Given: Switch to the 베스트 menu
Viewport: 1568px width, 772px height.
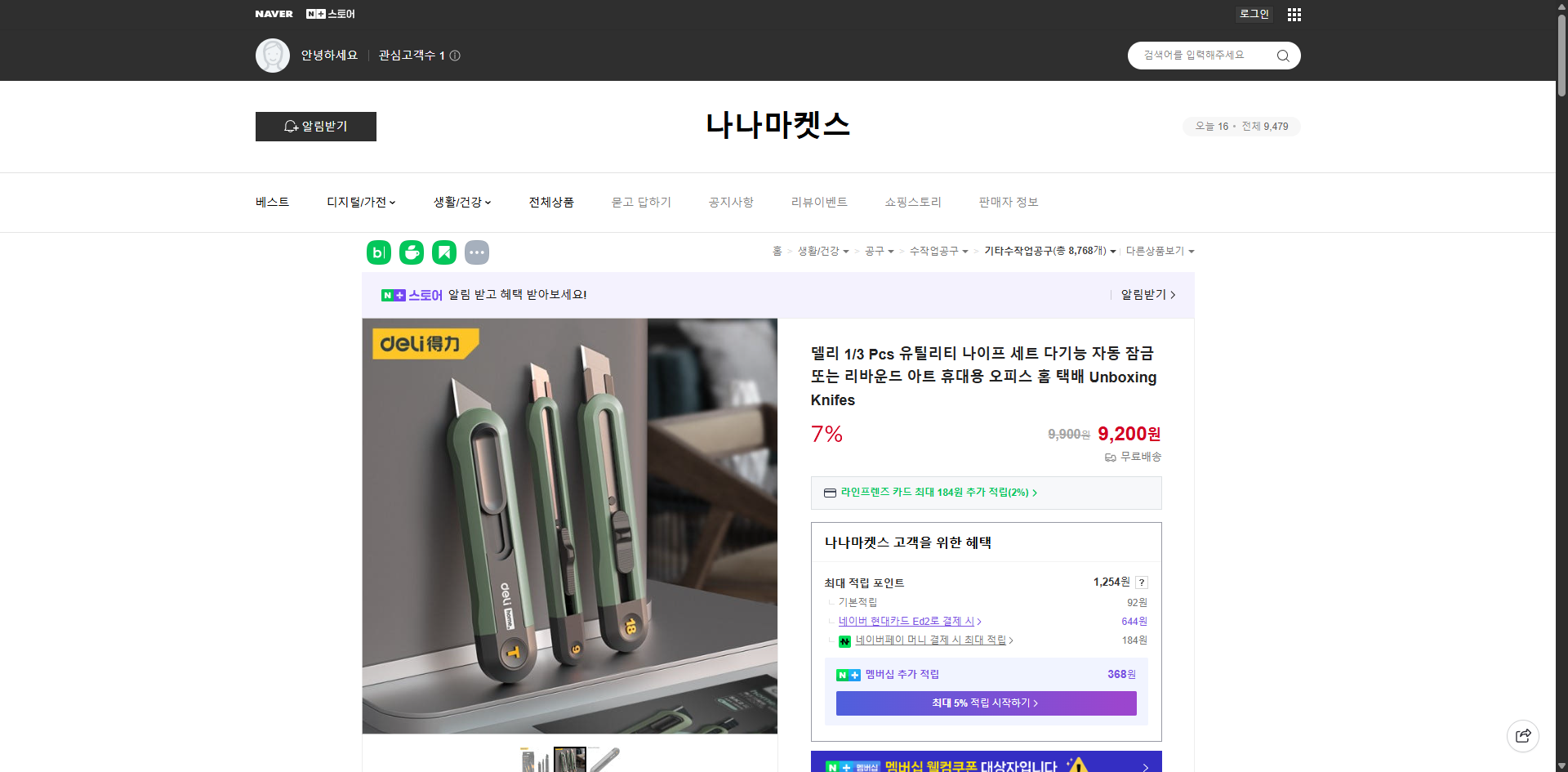Looking at the screenshot, I should [x=271, y=202].
